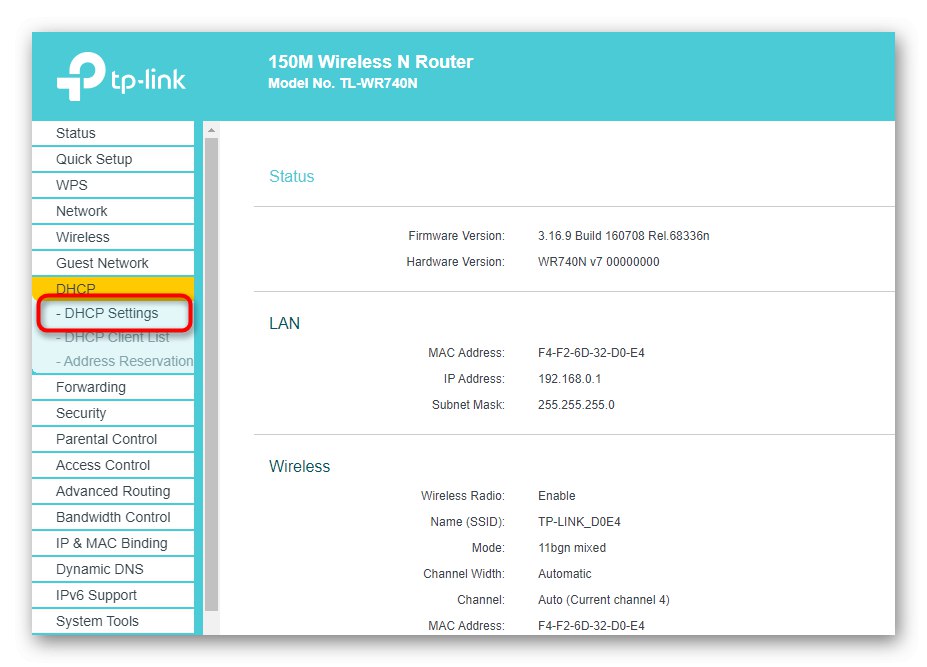Click the LAN section heading

284,323
